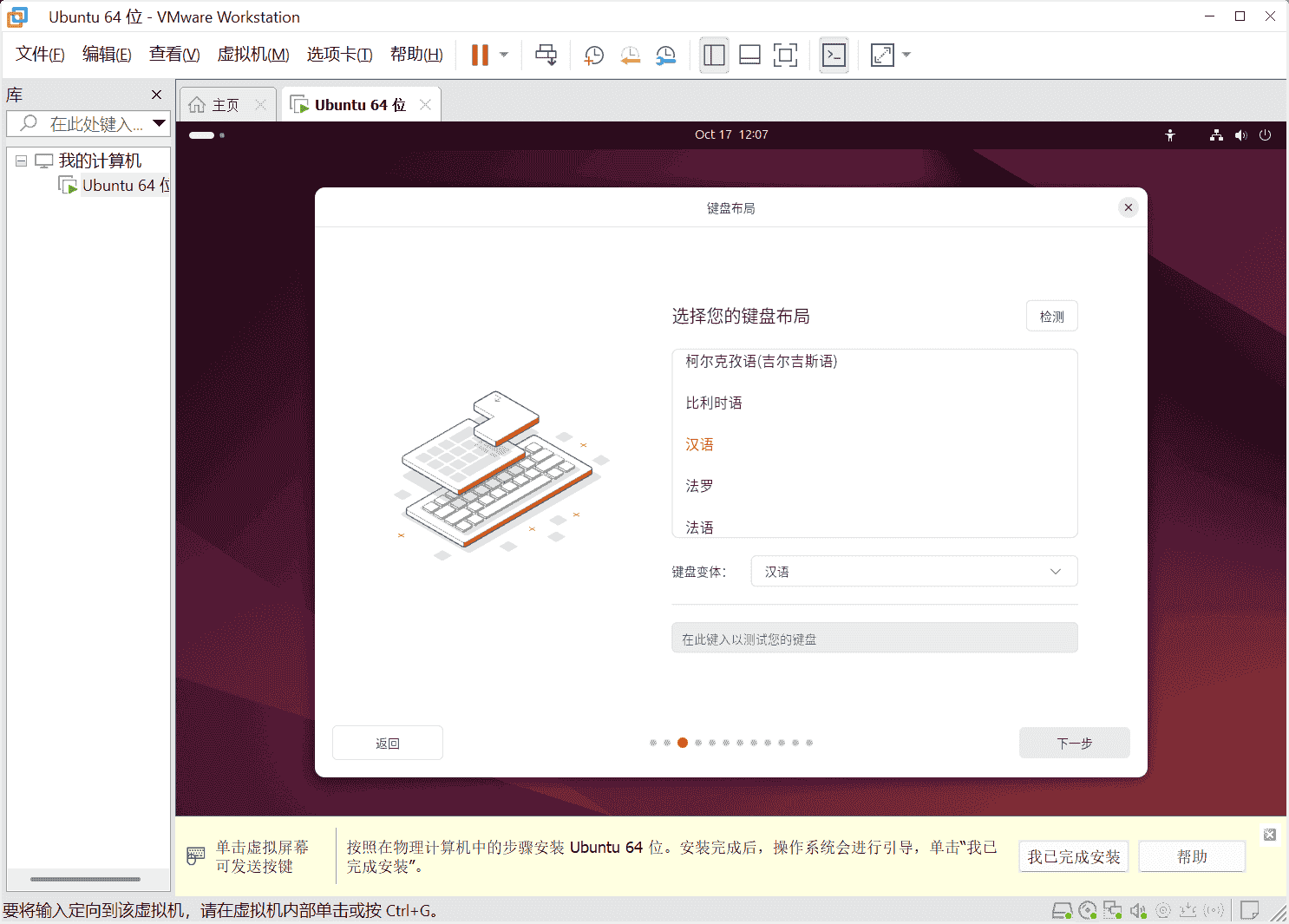Click the 检测 detect keyboard button

pyautogui.click(x=1051, y=317)
